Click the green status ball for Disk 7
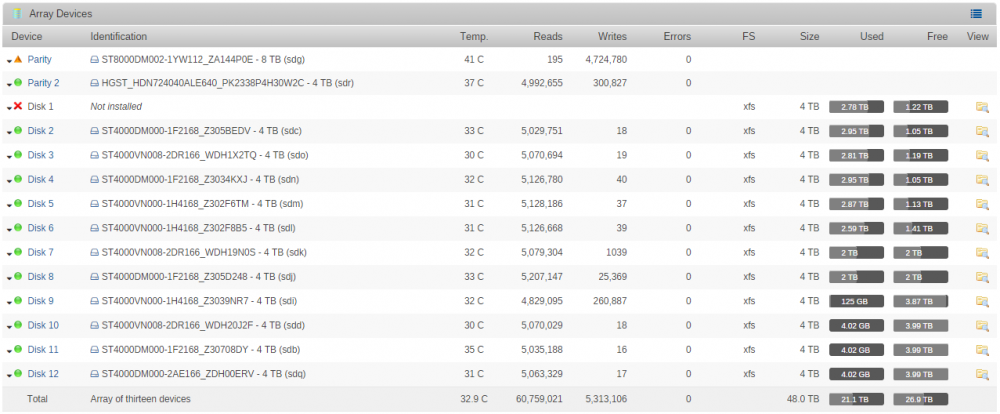The height and width of the screenshot is (414, 1000). 18,252
